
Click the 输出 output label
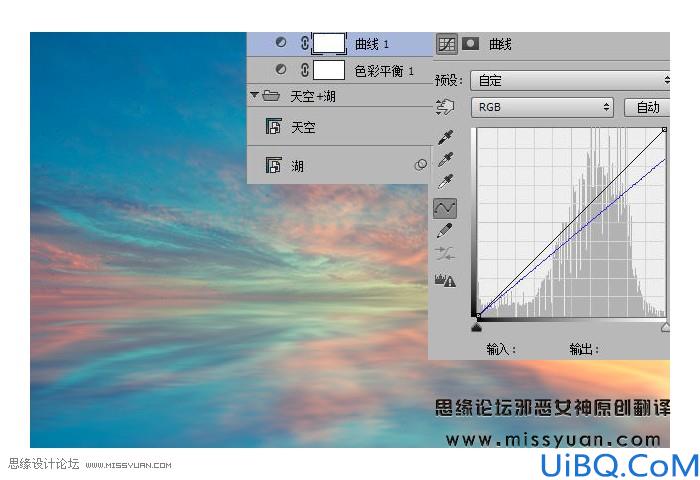click(584, 349)
